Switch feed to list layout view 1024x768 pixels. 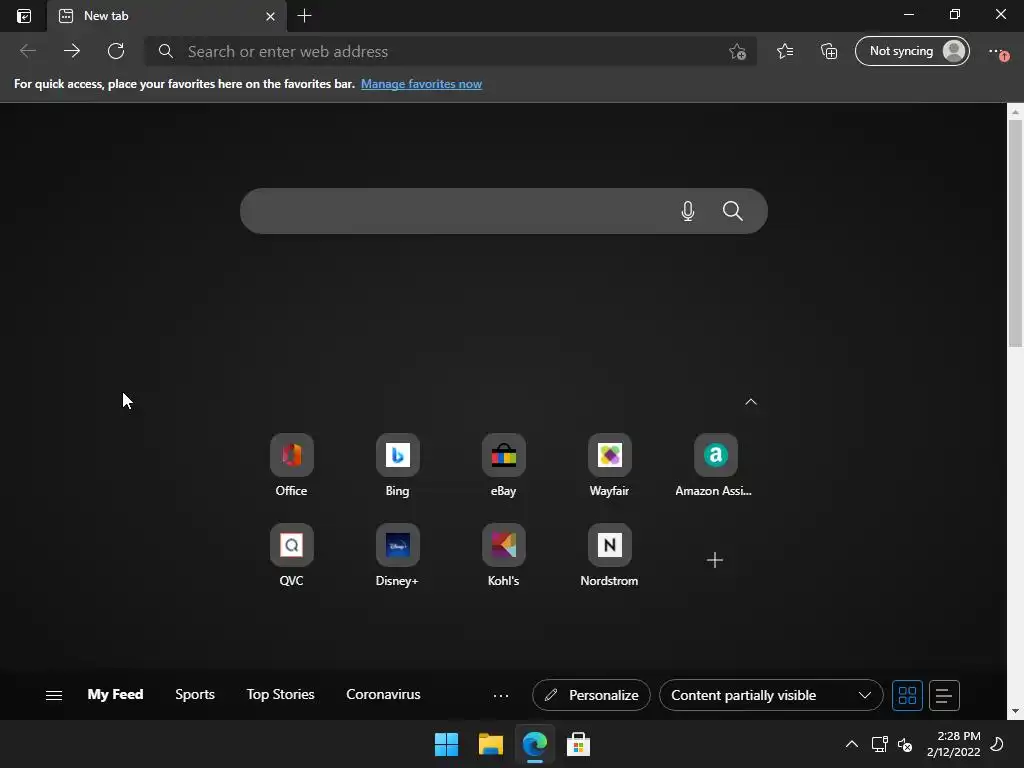pos(944,696)
